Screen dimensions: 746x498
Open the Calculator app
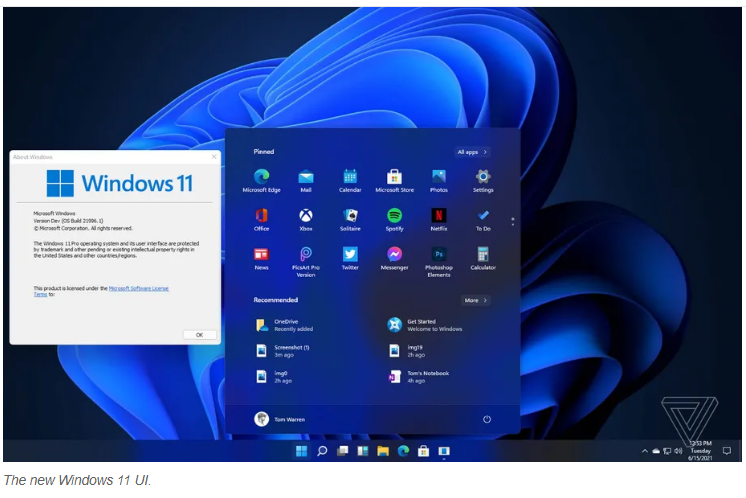[483, 258]
